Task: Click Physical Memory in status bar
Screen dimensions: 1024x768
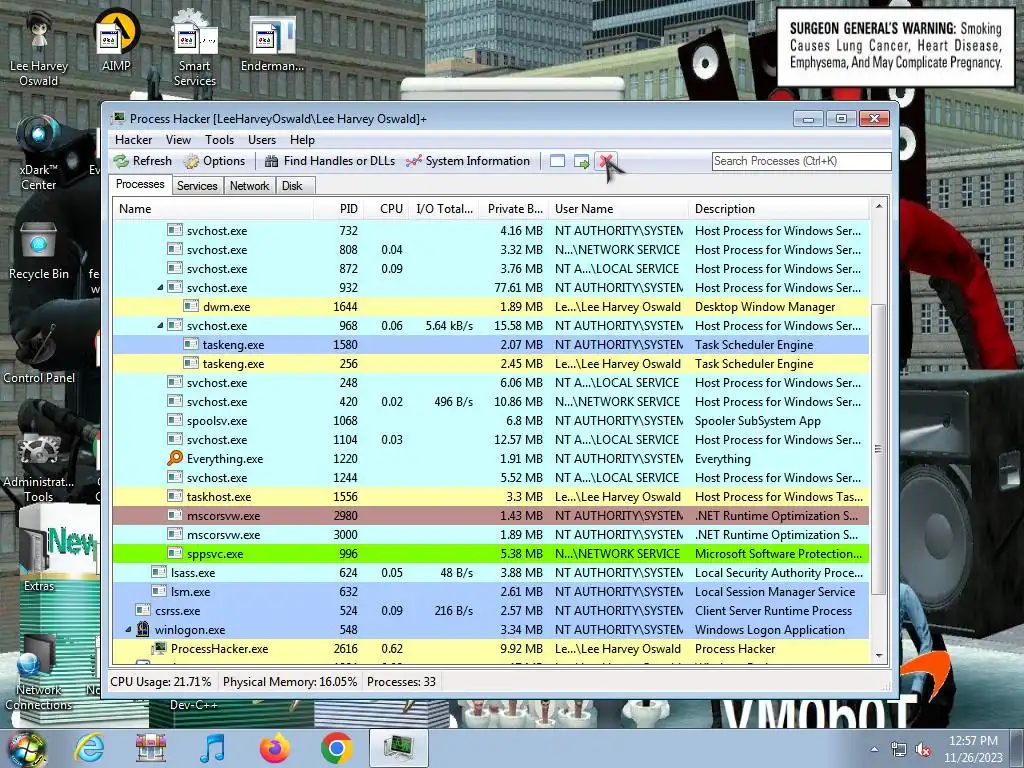Action: tap(290, 682)
